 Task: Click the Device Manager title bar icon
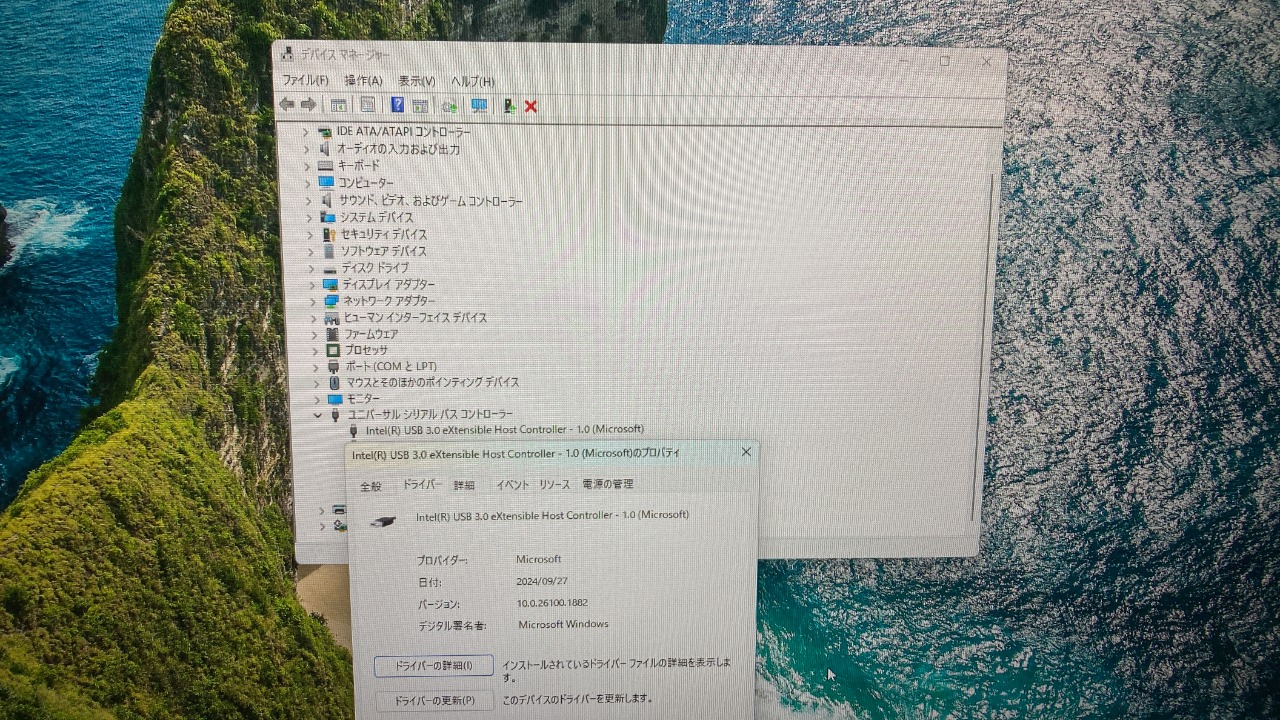(287, 54)
